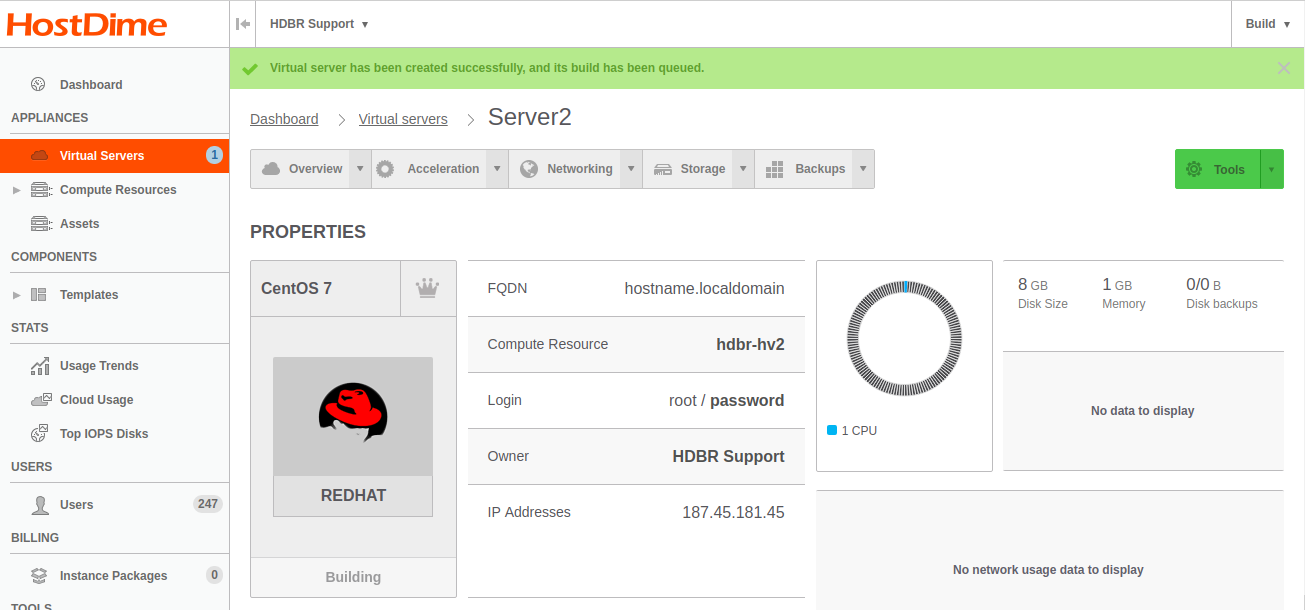Collapse the sidebar with the arrow icon
Screen dimensions: 1305x610
(243, 24)
